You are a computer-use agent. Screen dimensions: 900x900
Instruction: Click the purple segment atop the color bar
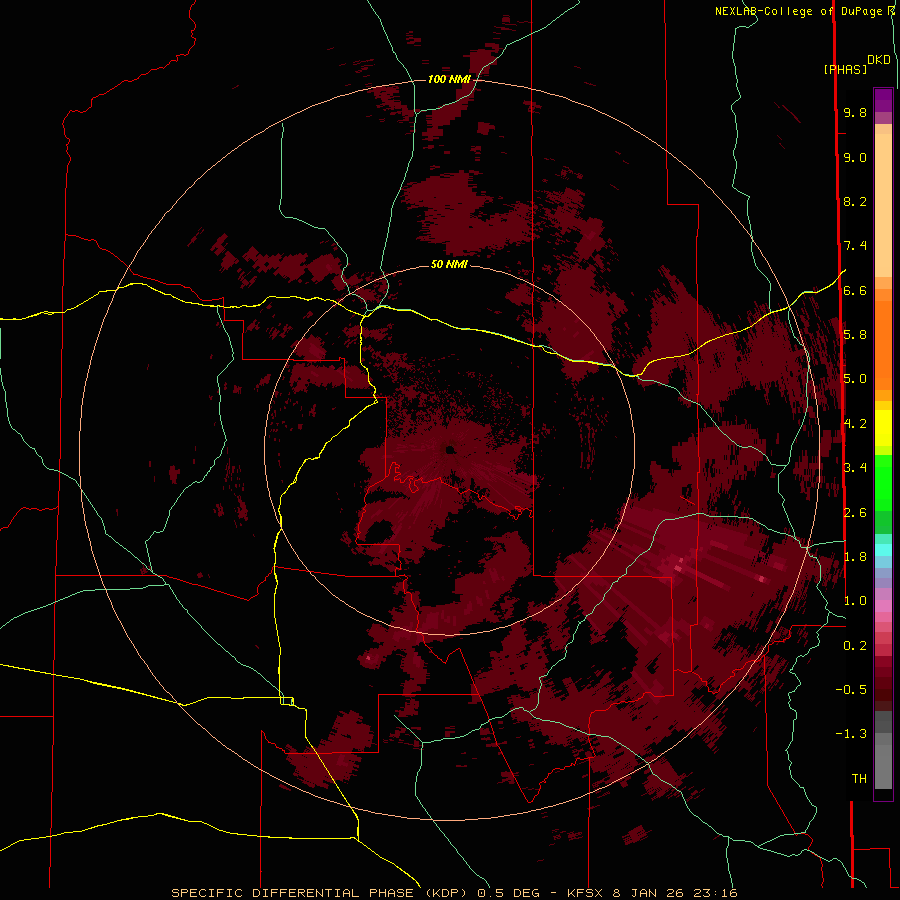point(883,100)
